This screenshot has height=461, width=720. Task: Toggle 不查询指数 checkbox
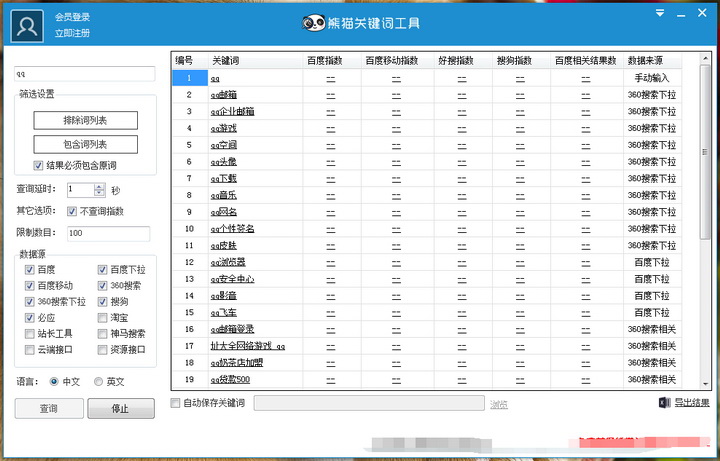72,211
